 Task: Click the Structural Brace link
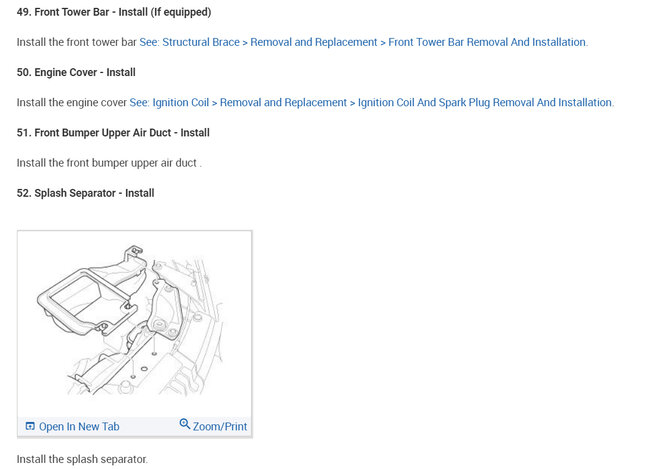coord(201,42)
